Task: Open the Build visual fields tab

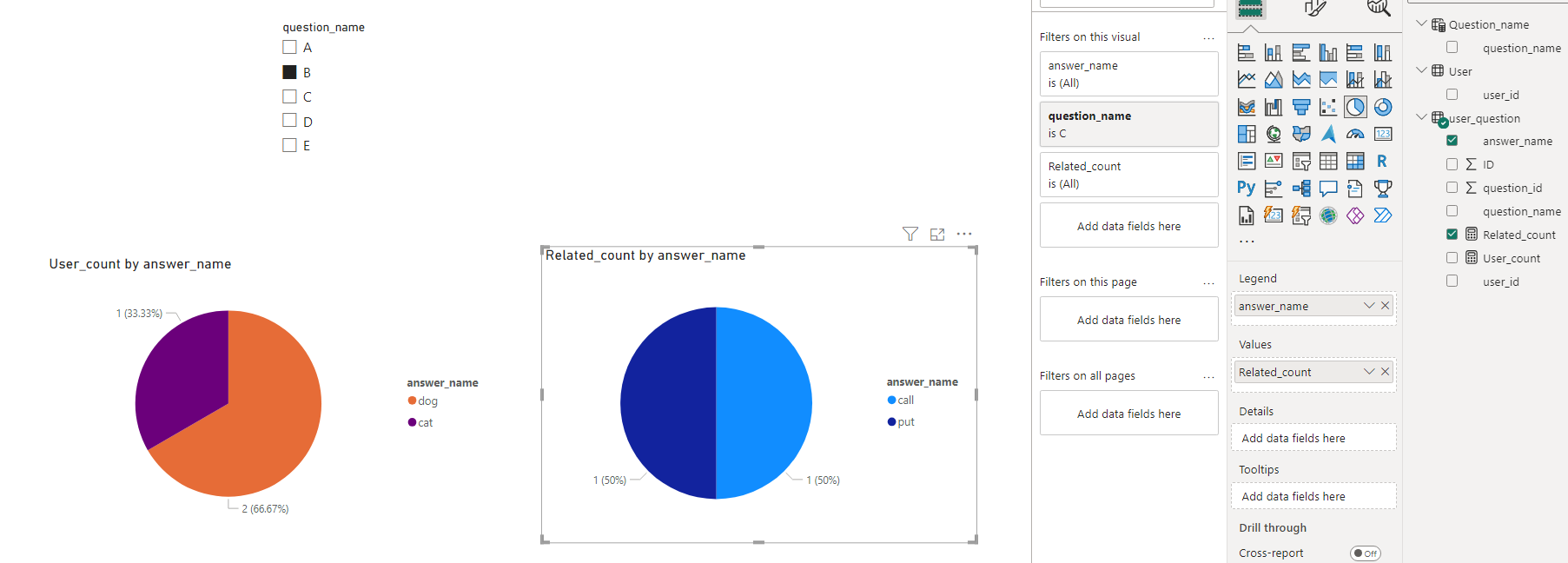Action: [x=1250, y=9]
